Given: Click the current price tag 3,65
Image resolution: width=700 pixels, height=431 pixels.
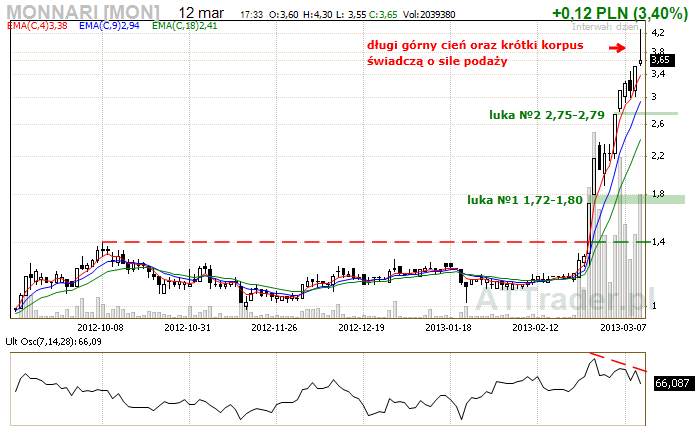Looking at the screenshot, I should [x=662, y=60].
